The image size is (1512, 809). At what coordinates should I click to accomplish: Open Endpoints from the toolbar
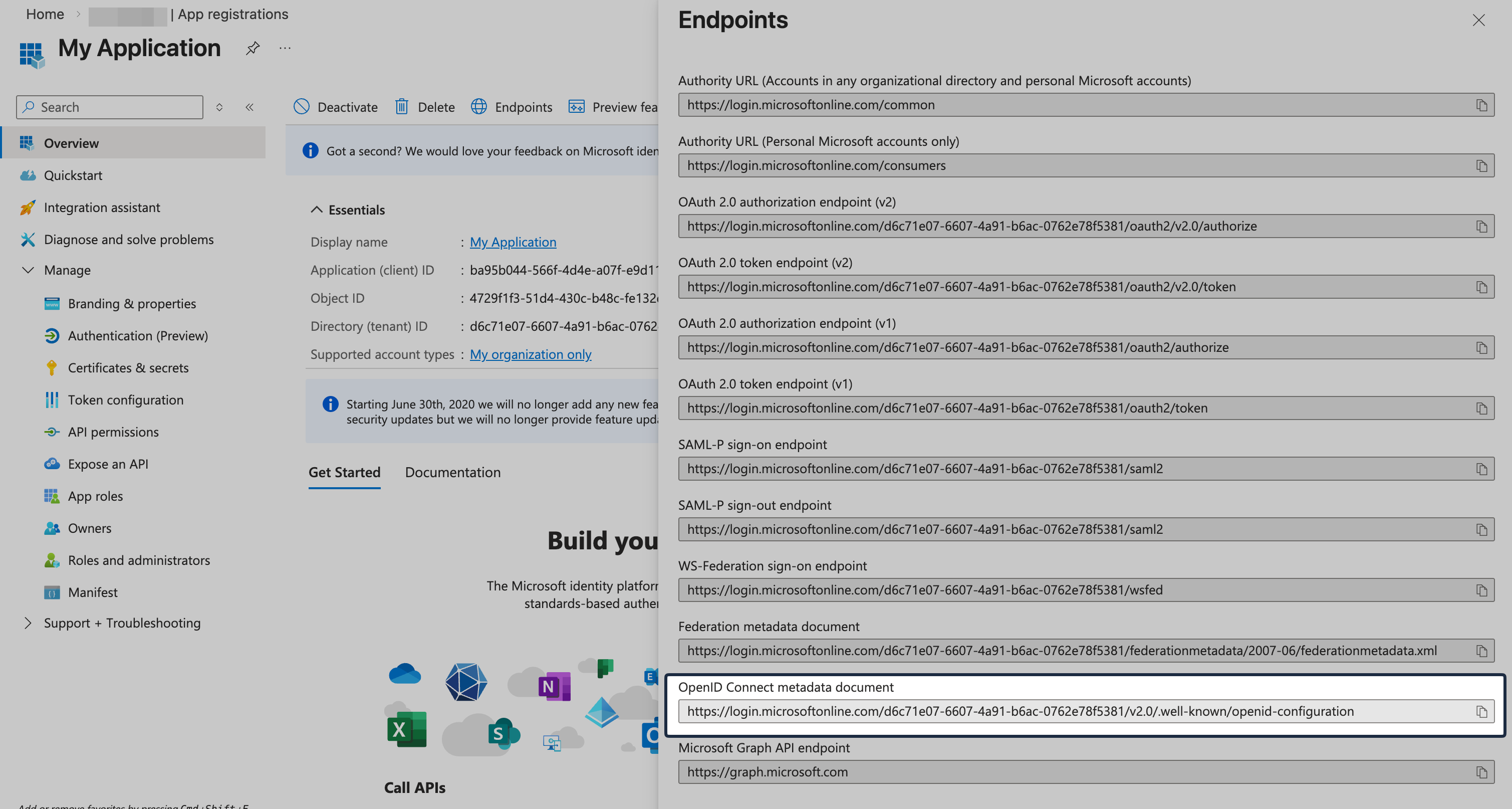511,107
